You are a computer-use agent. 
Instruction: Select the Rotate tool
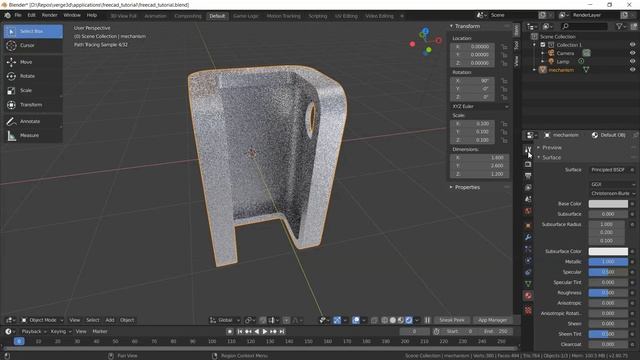(33, 76)
